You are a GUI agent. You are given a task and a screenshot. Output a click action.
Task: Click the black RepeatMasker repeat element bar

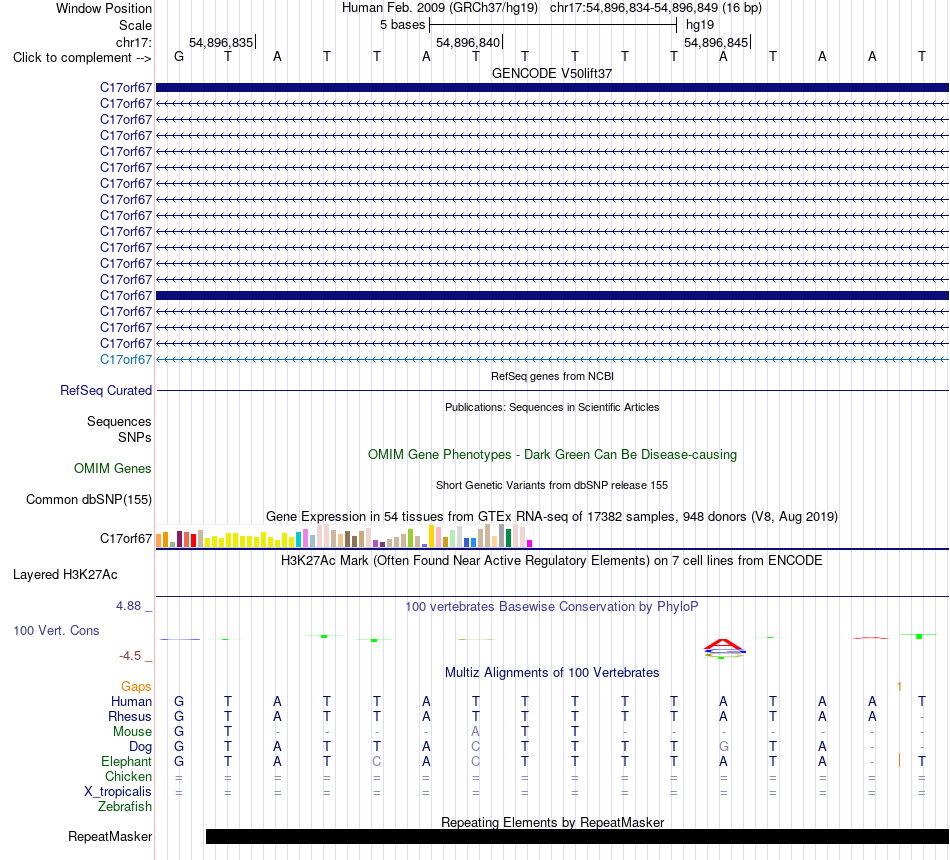pos(577,836)
